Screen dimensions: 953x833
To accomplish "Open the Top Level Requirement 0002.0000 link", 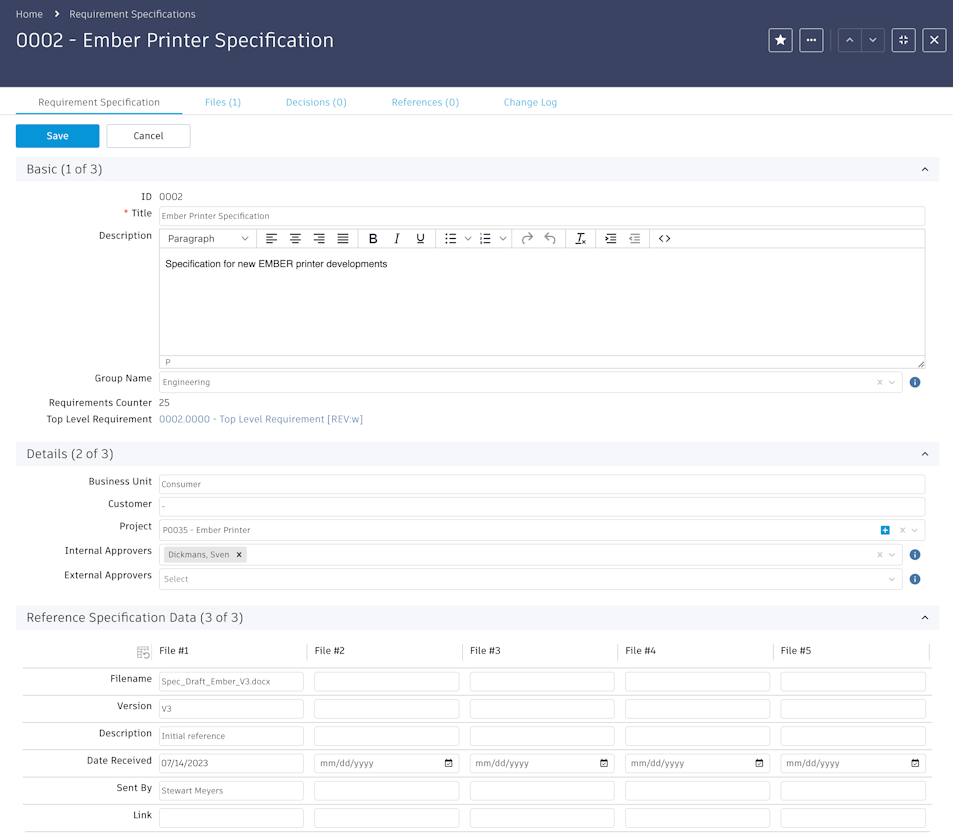I will [261, 419].
